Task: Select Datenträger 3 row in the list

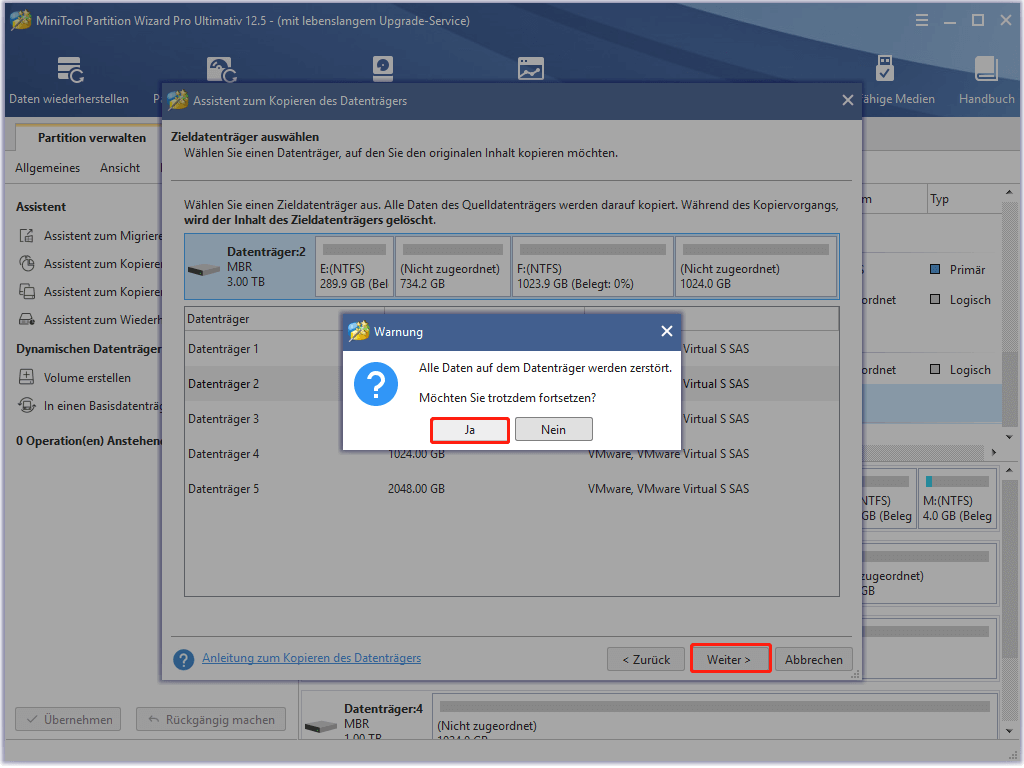Action: pos(511,419)
